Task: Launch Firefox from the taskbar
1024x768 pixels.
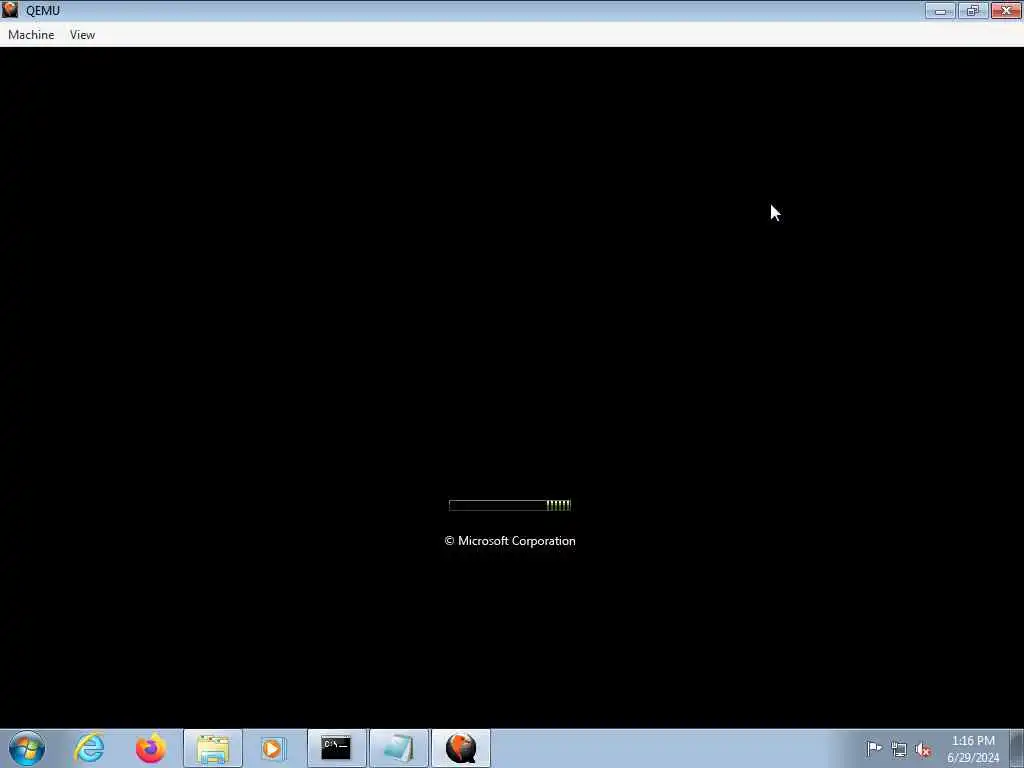Action: (x=150, y=748)
